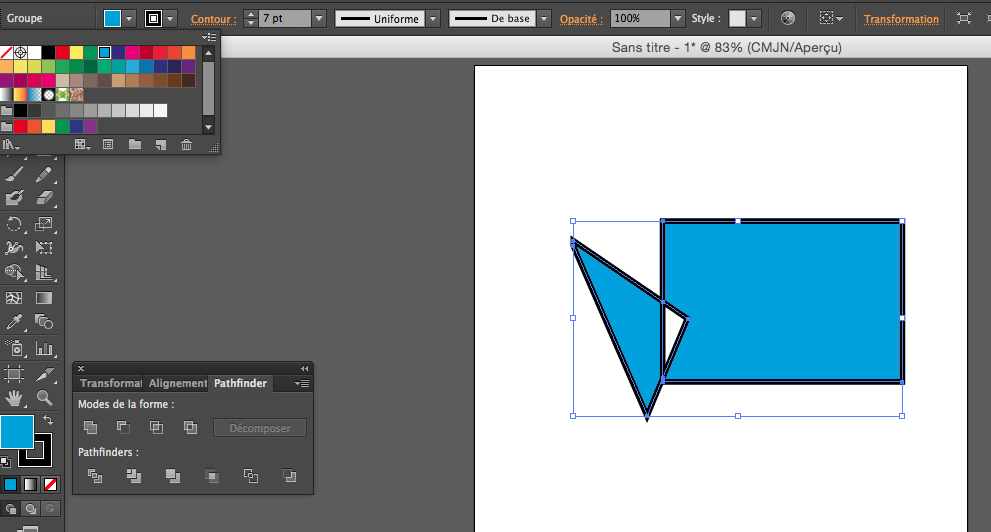Open the De base brush definition dropdown
Screen dimensions: 991x532
coord(544,19)
